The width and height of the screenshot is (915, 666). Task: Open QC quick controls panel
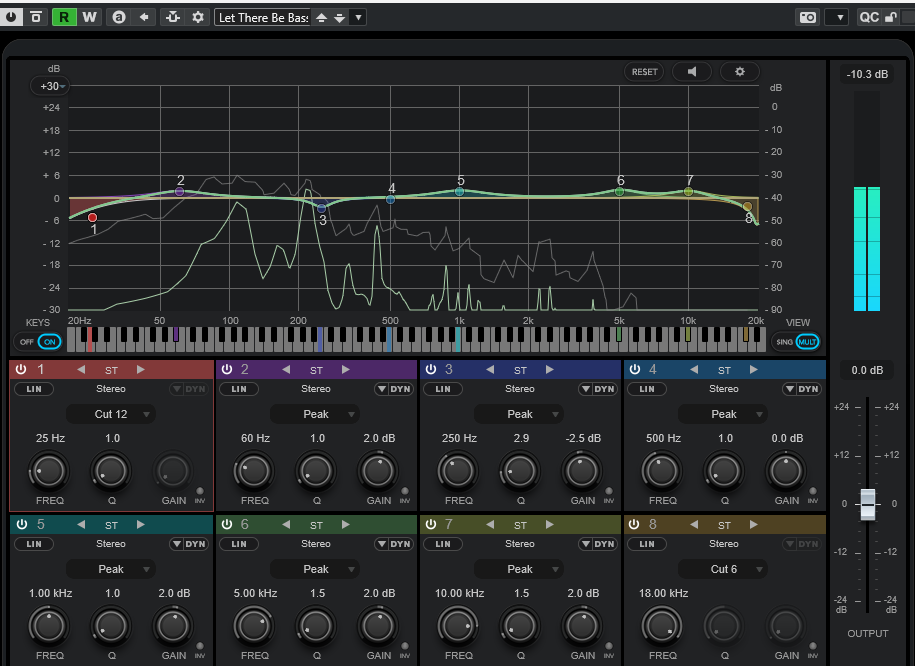click(869, 17)
